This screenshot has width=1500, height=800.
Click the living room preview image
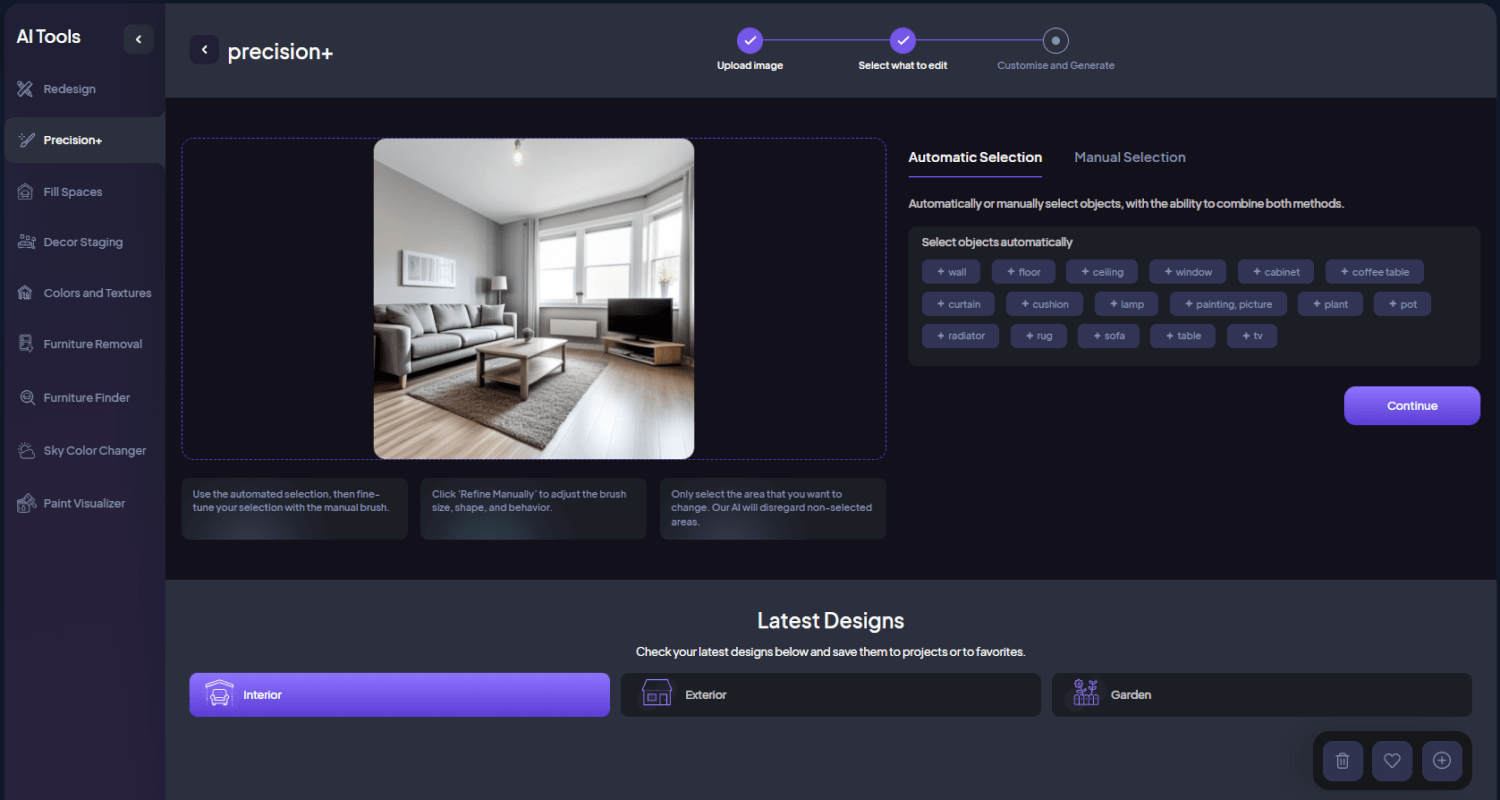534,299
